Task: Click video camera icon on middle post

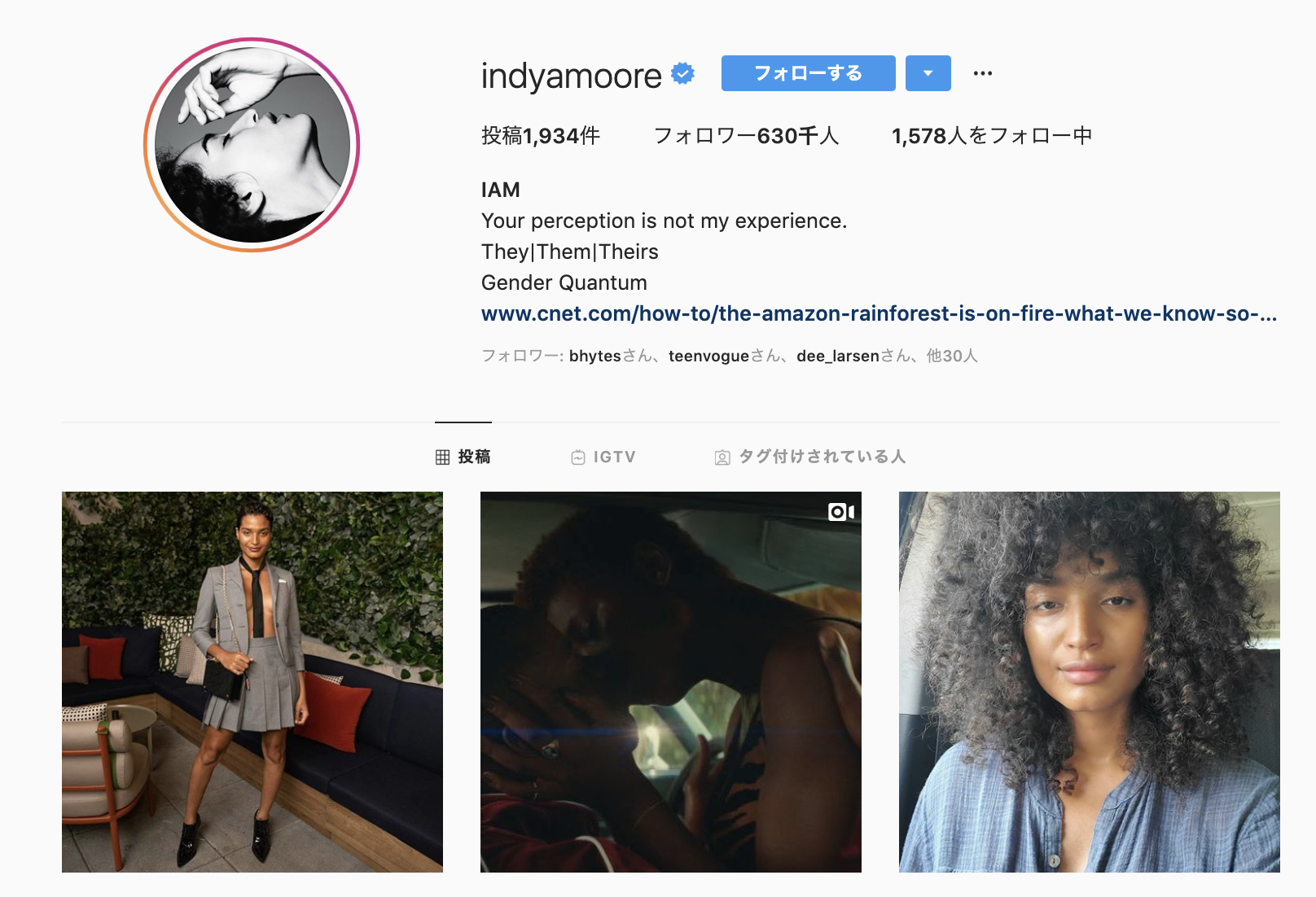Action: pyautogui.click(x=841, y=512)
